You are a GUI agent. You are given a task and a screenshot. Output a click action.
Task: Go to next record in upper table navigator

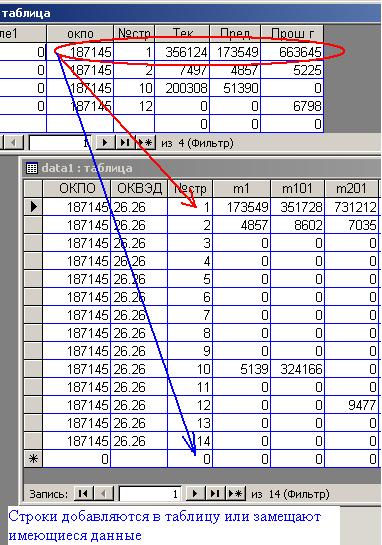click(x=105, y=143)
